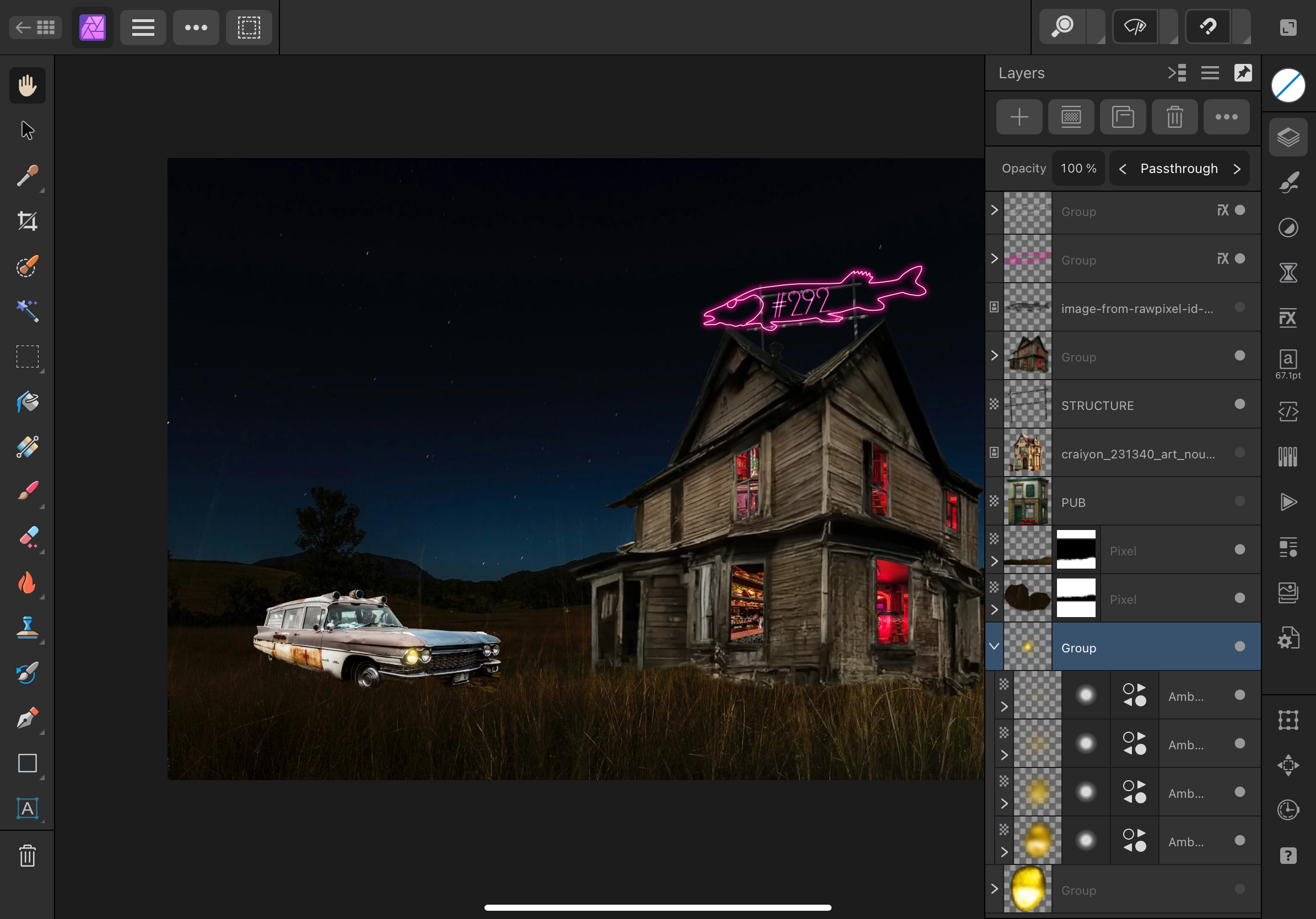Open the Document hamburger menu
This screenshot has width=1316, height=919.
tap(143, 28)
